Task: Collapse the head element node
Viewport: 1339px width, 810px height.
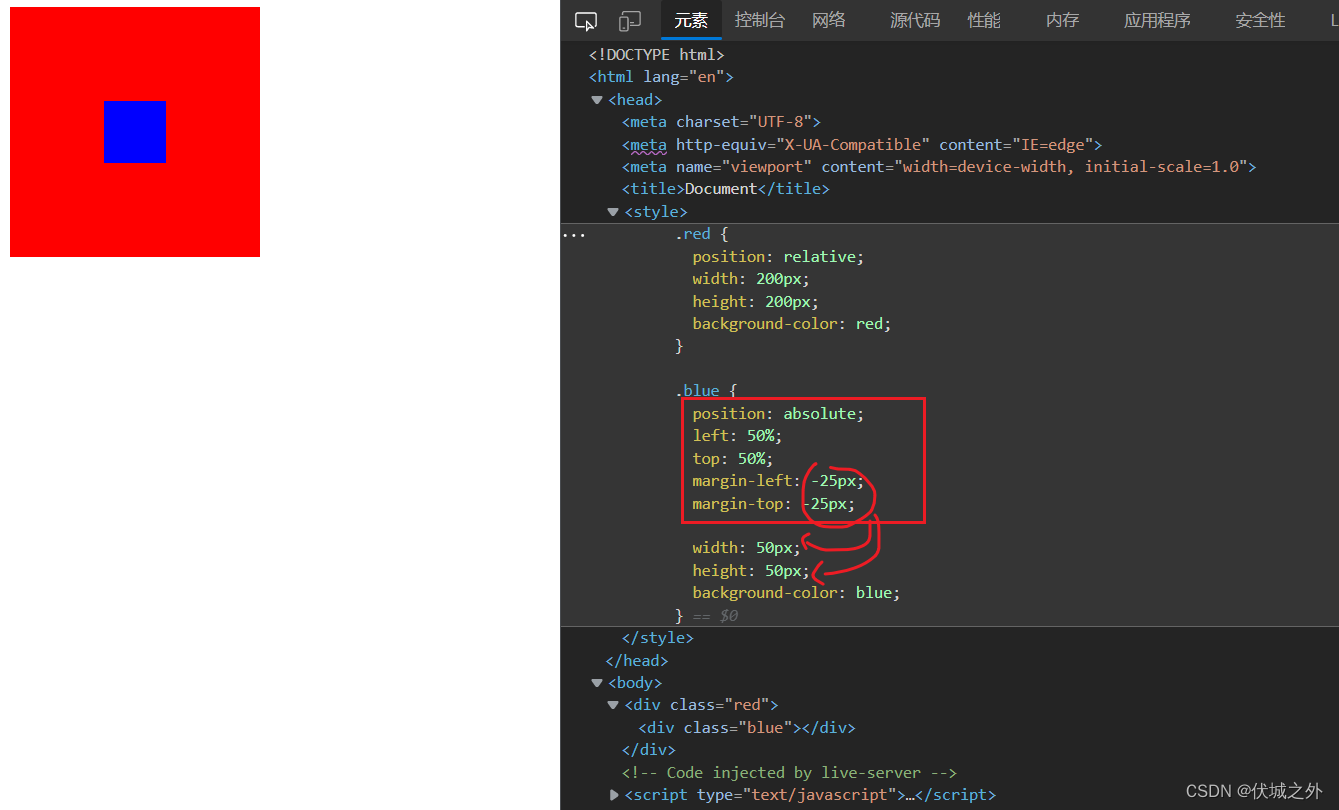Action: click(597, 100)
